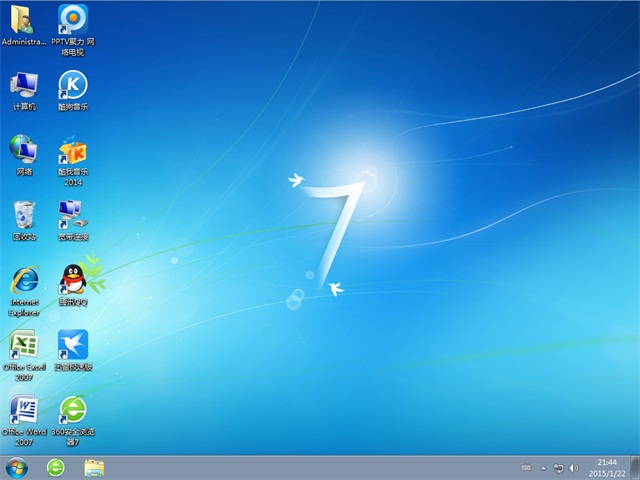The width and height of the screenshot is (640, 480).
Task: Launch Office Excel 2007 shortcut
Action: (23, 345)
